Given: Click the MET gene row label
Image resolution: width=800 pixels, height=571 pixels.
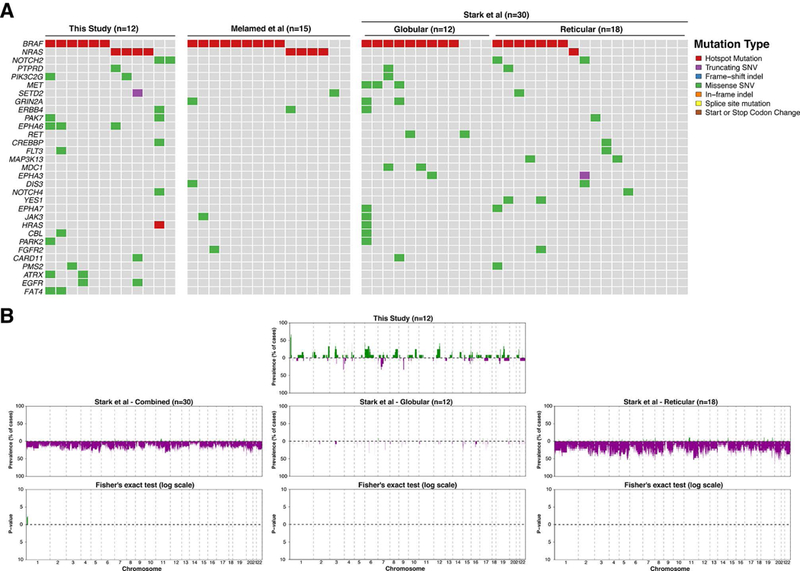Looking at the screenshot, I should point(35,85).
